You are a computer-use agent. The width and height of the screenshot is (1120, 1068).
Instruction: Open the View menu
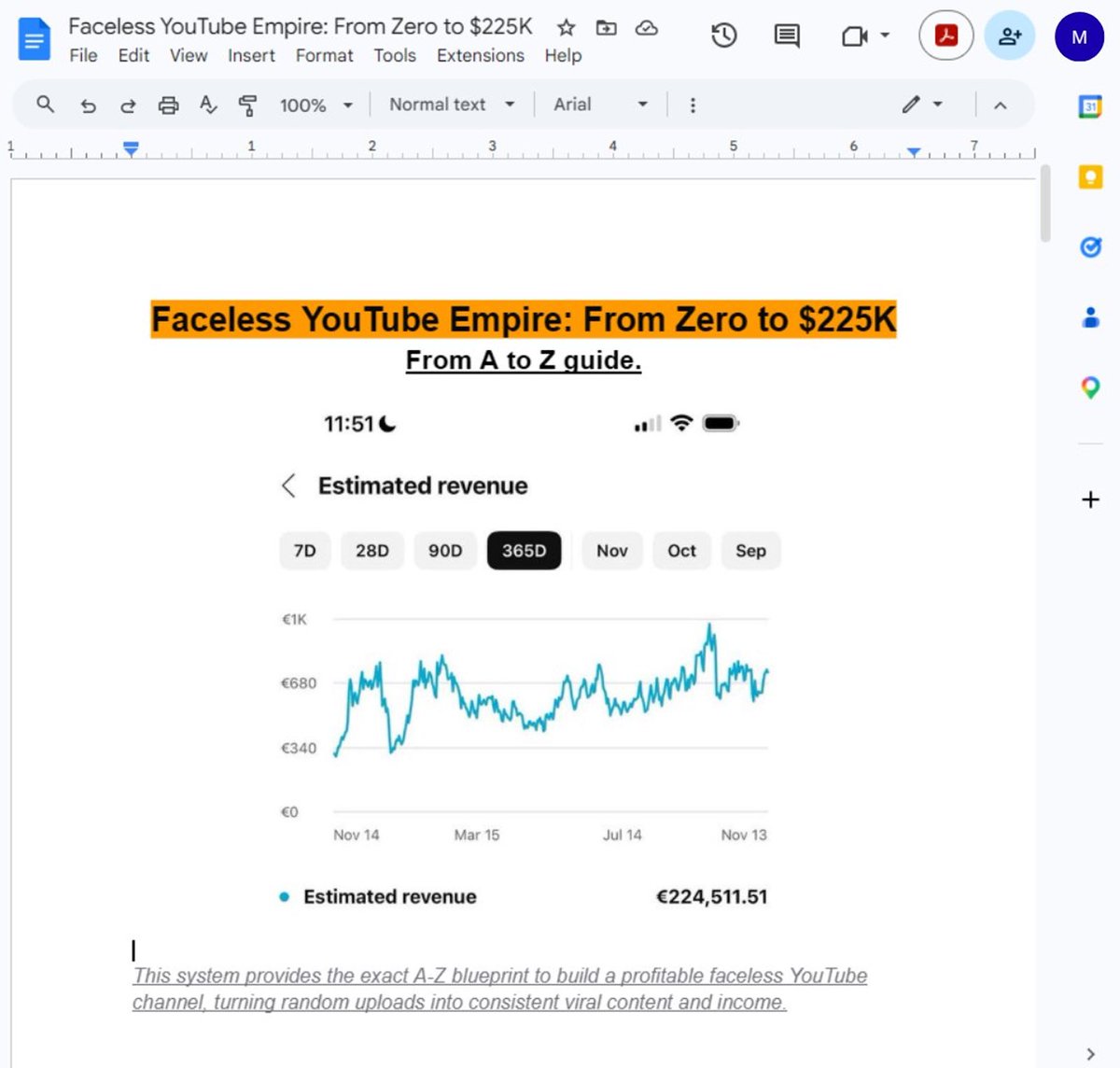pyautogui.click(x=189, y=56)
